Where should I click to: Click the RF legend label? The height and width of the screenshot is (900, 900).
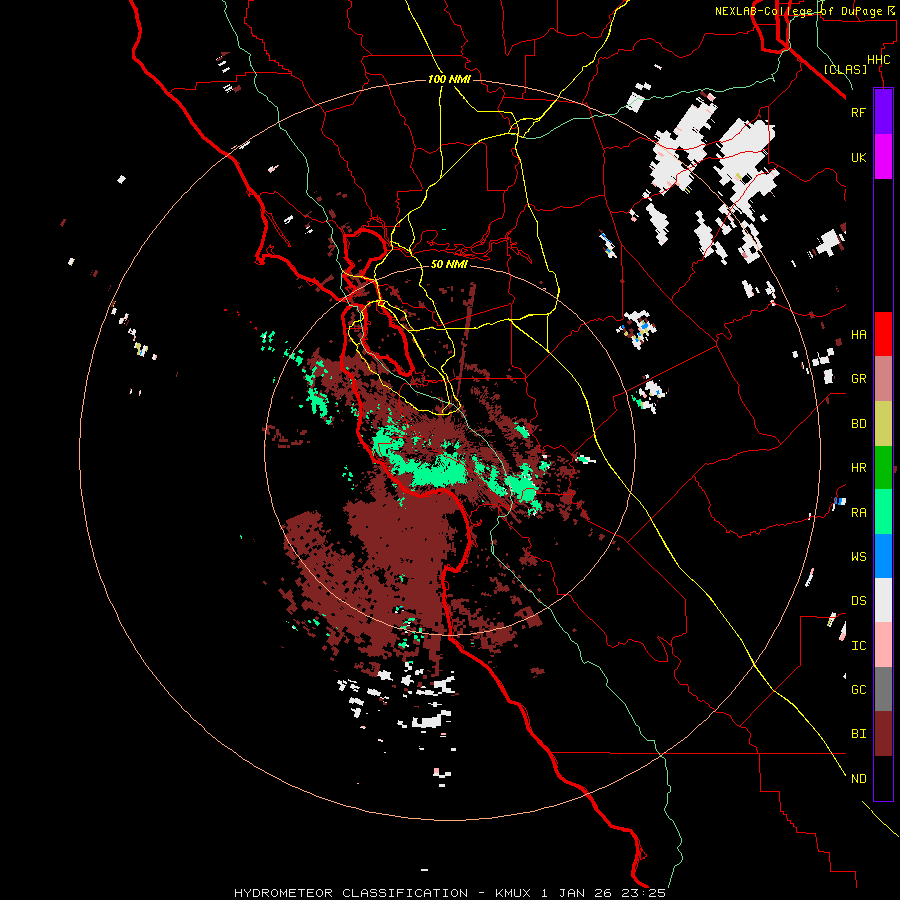tap(858, 112)
